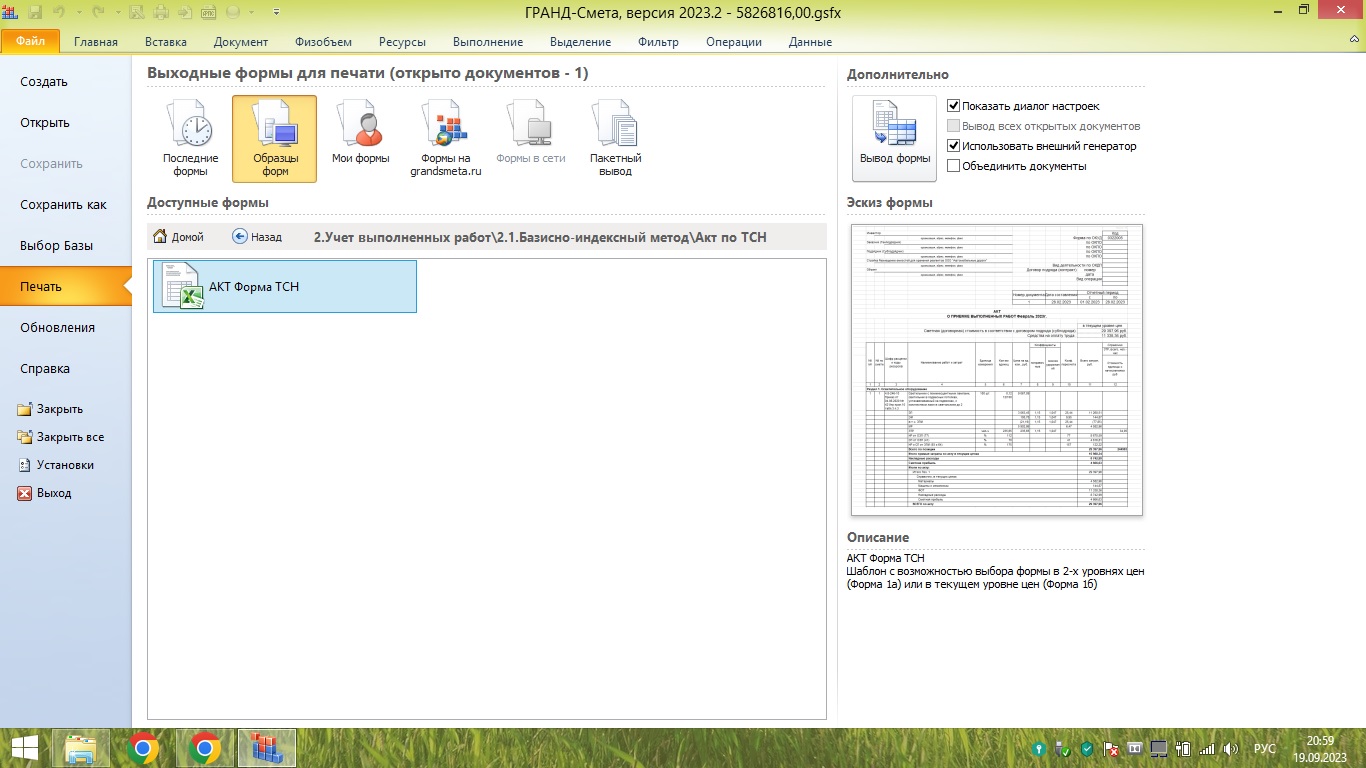
Task: Click the volume icon in system tray
Action: [1230, 748]
